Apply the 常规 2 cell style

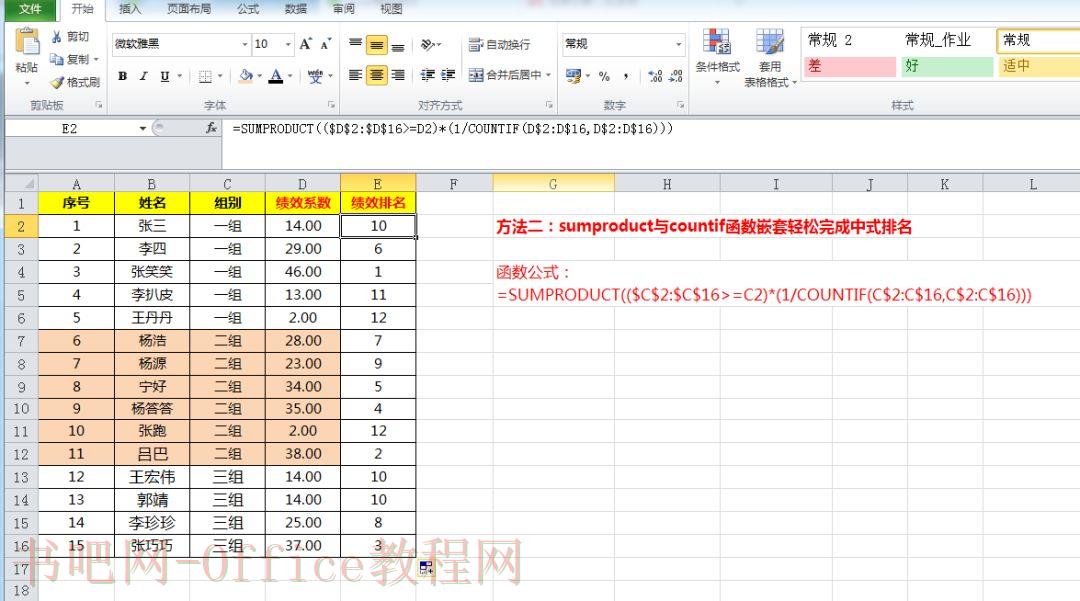point(849,40)
